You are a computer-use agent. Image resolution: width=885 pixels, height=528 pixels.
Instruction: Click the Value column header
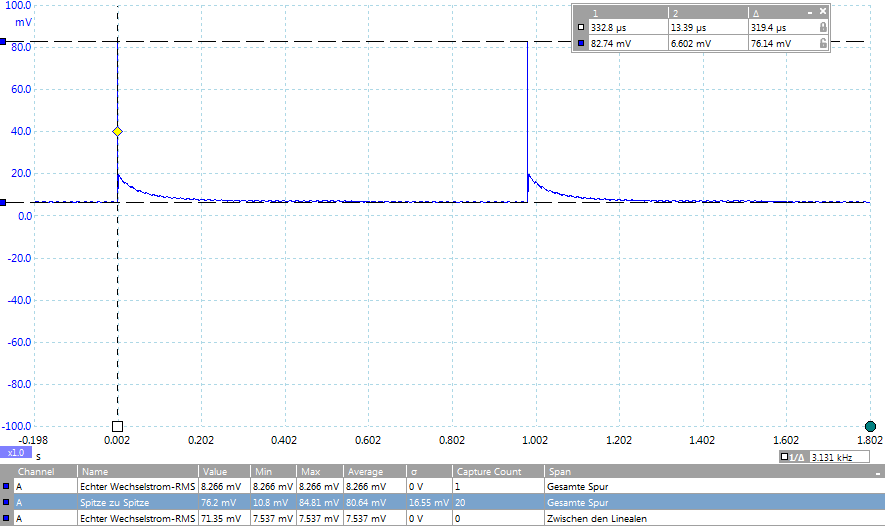215,472
